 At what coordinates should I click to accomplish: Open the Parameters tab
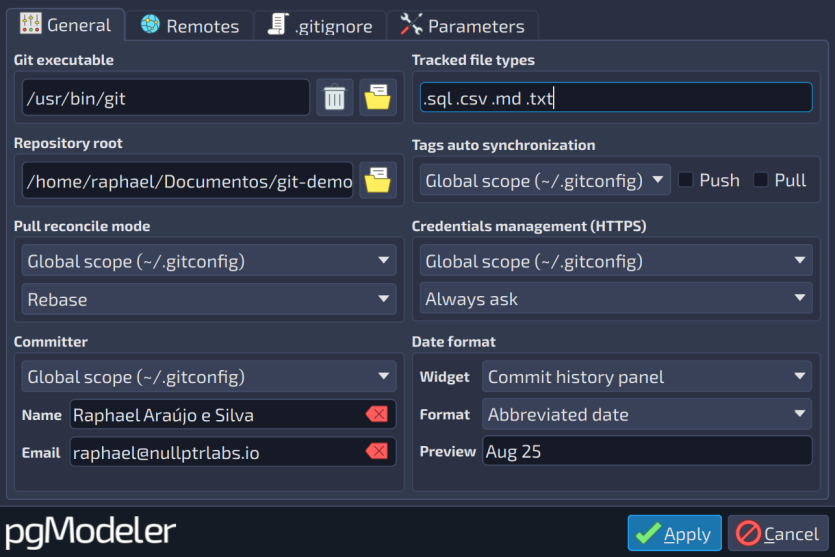pos(463,26)
